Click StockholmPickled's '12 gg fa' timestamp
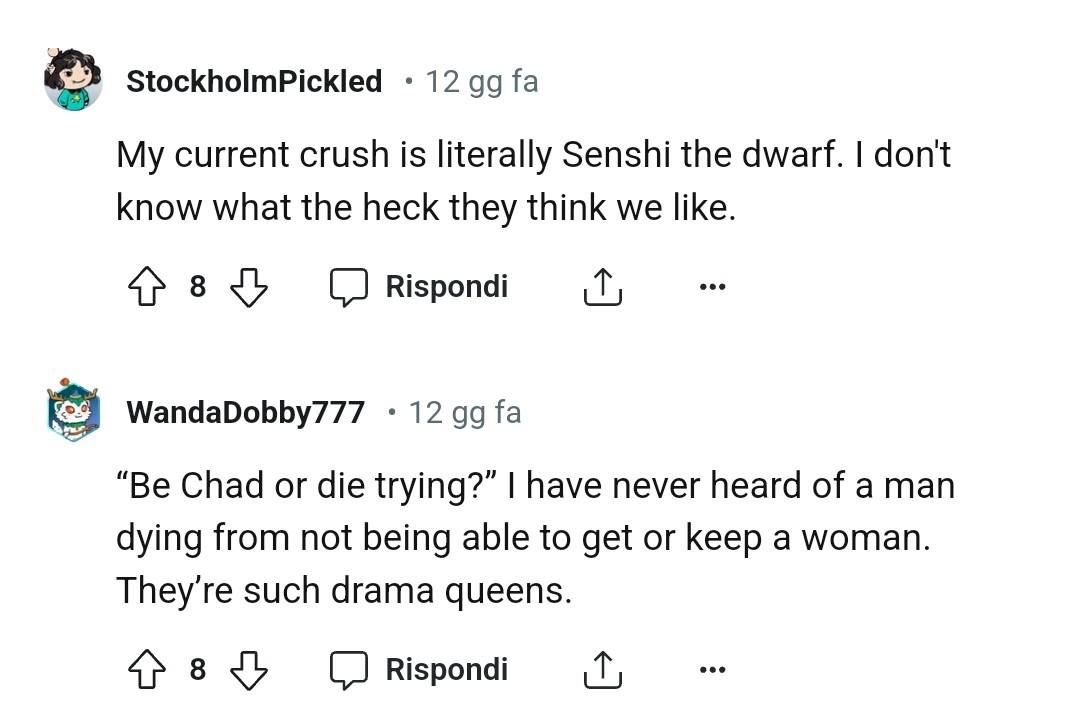1080x723 pixels. pos(482,81)
